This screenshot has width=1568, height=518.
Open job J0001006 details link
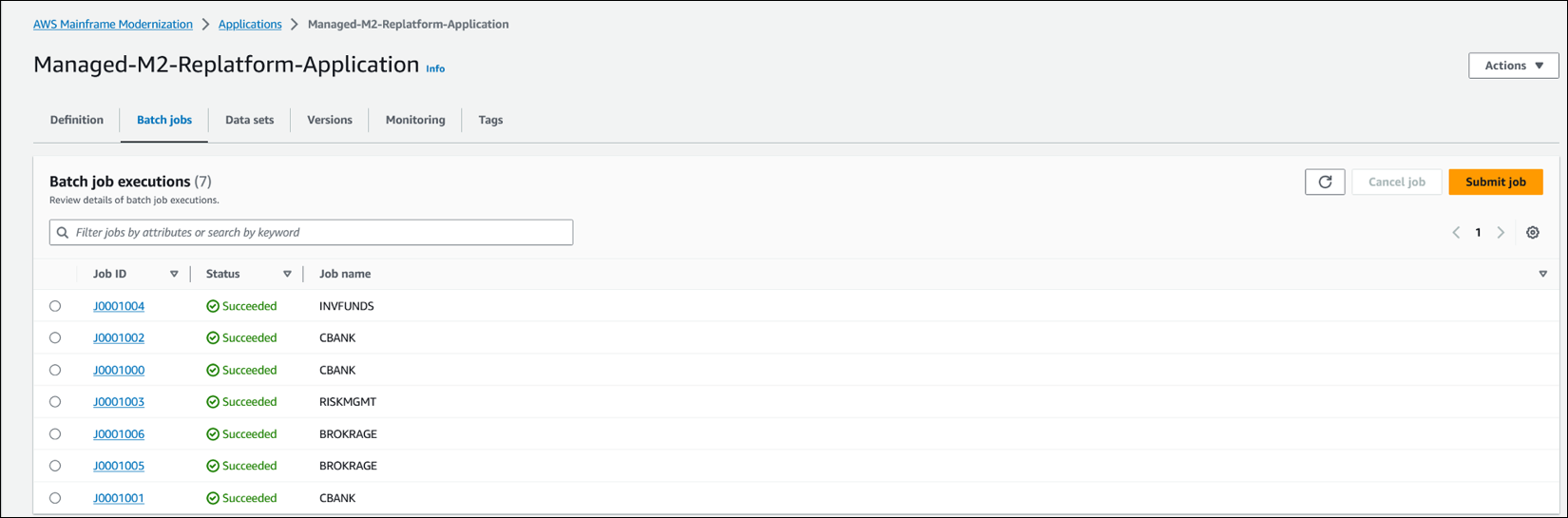point(119,434)
